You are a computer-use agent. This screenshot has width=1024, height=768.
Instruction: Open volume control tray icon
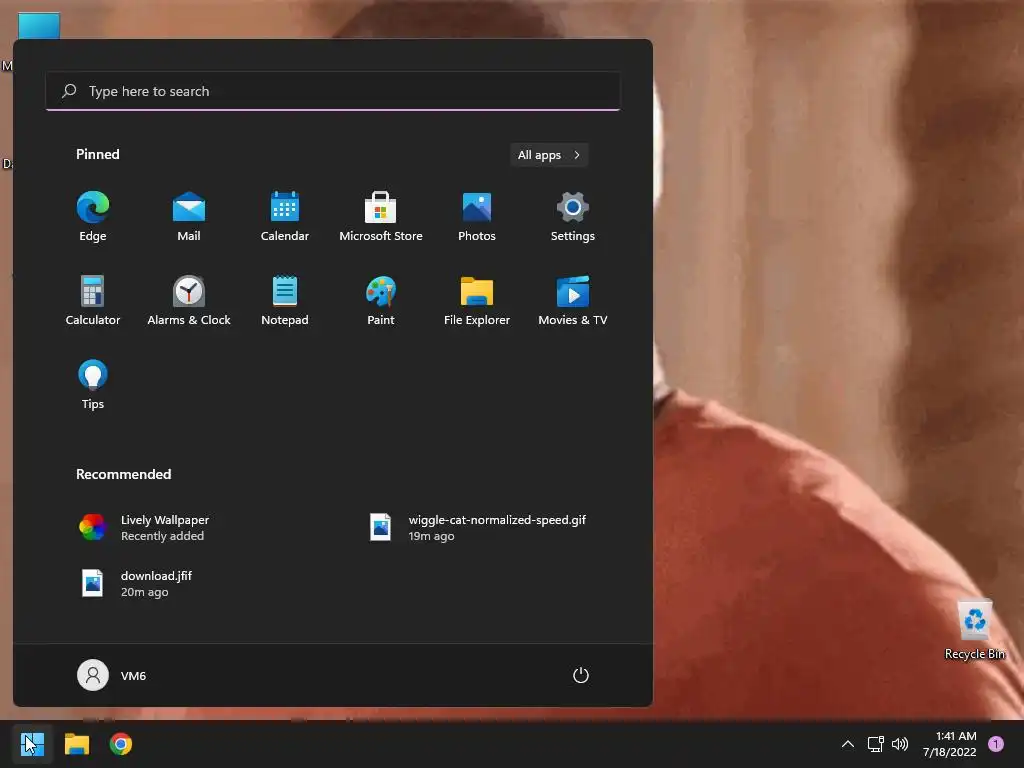pos(900,744)
